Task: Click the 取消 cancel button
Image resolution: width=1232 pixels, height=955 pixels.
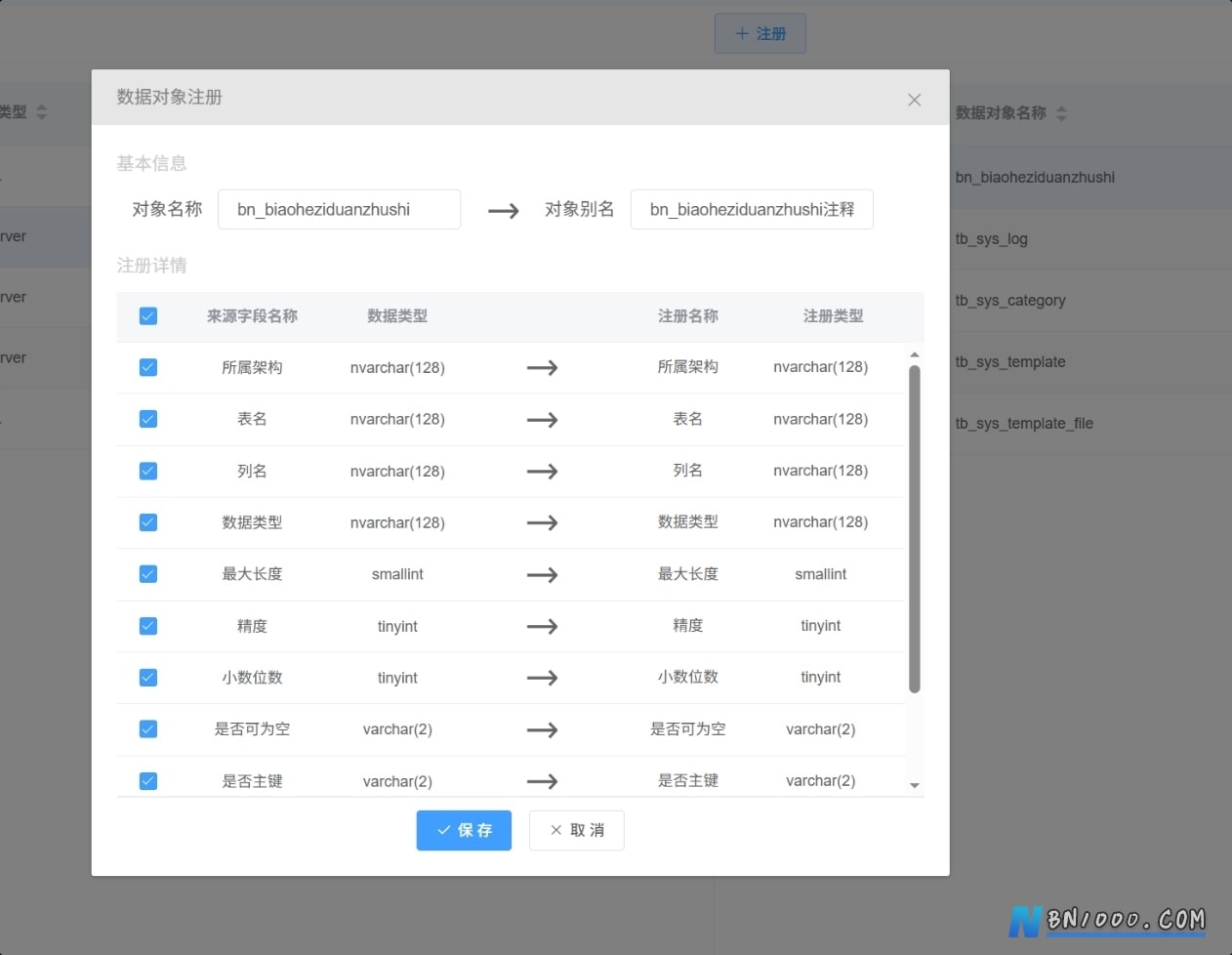Action: tap(577, 830)
